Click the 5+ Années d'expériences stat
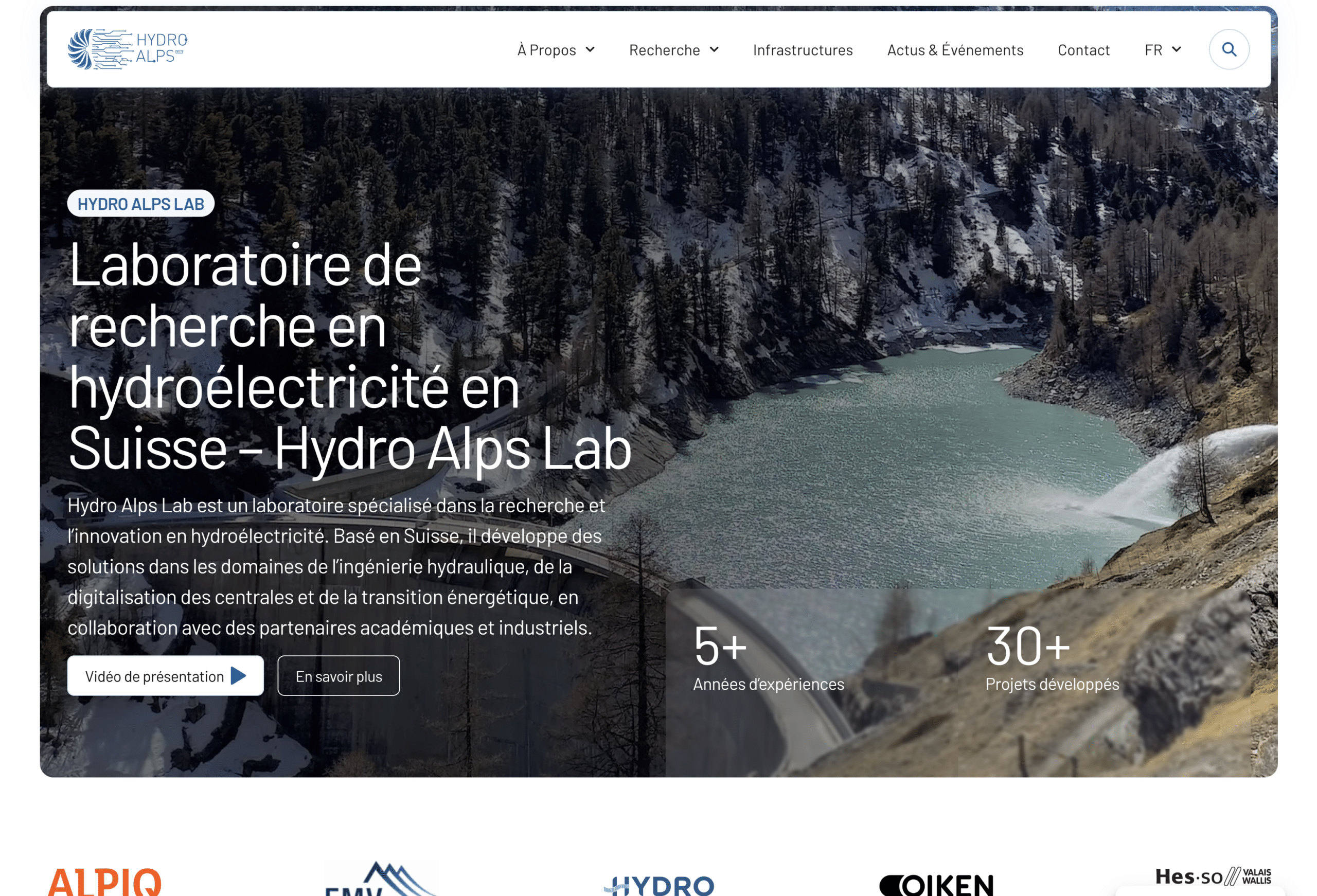Viewport: 1317px width, 896px height. point(769,657)
